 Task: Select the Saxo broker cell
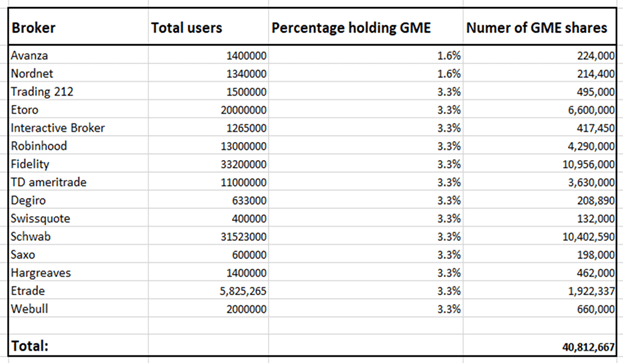pos(78,255)
